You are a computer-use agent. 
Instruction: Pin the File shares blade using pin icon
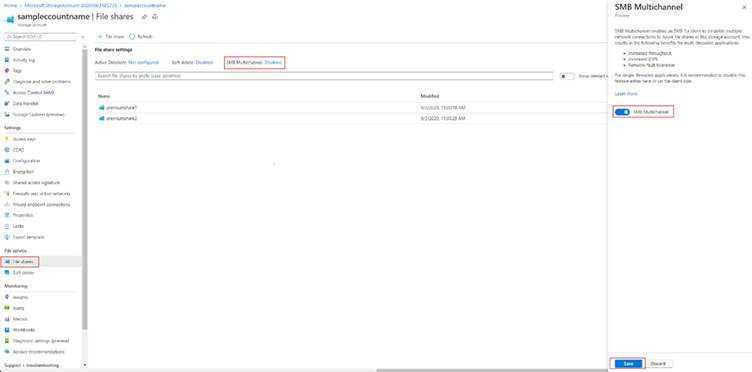click(144, 17)
